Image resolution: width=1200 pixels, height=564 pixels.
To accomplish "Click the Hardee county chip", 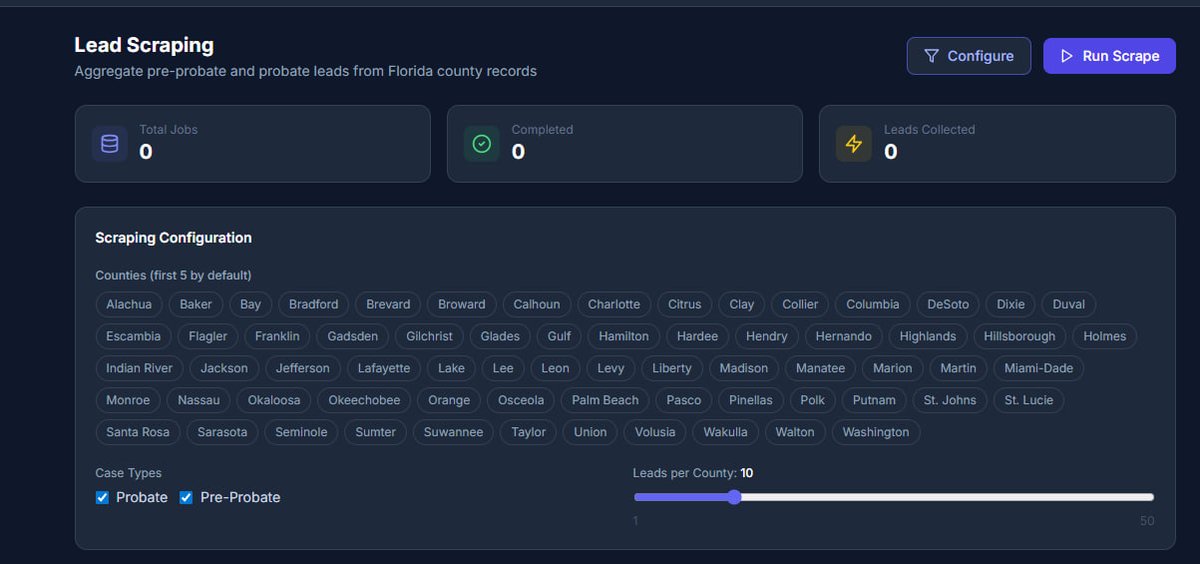I will click(697, 336).
